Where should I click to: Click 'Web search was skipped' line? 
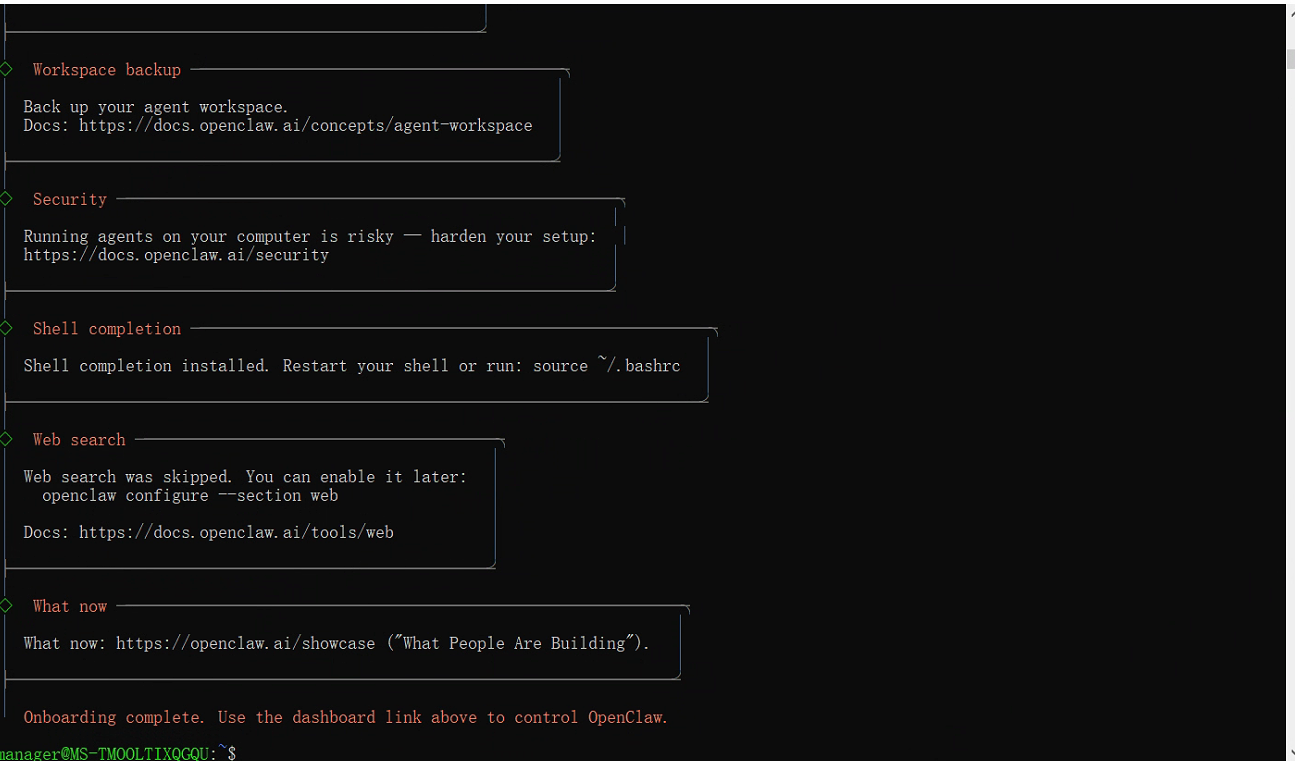[x=245, y=477]
